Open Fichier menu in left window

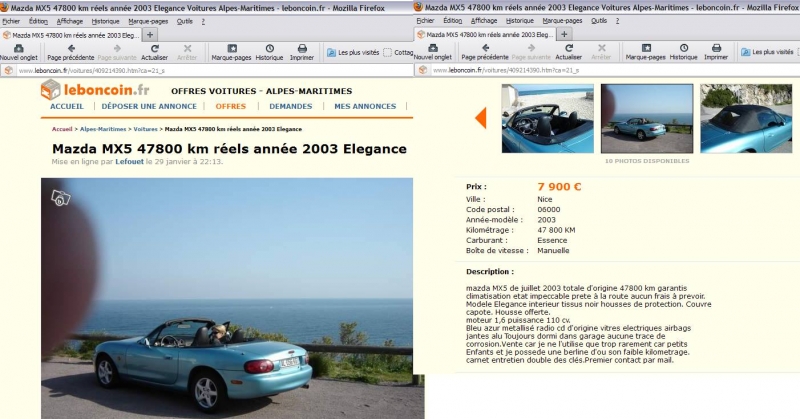(11, 21)
